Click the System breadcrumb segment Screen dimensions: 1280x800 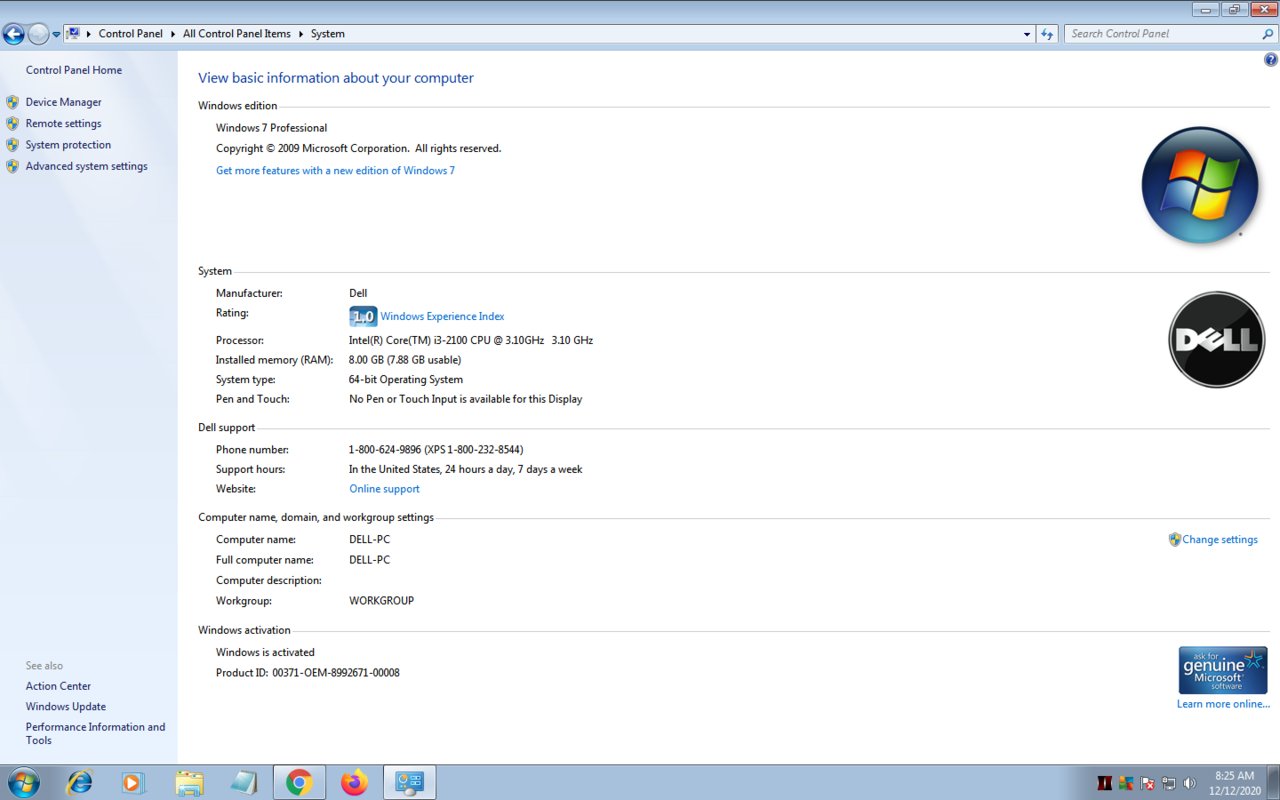click(x=327, y=34)
